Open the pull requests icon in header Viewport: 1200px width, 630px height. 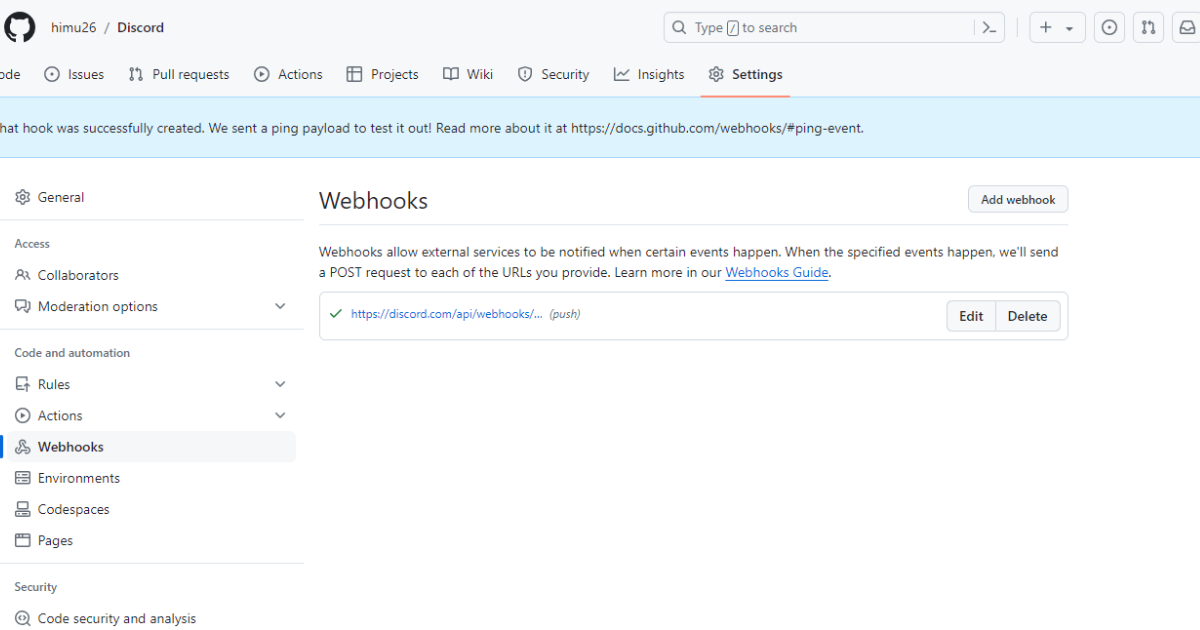[x=1149, y=28]
